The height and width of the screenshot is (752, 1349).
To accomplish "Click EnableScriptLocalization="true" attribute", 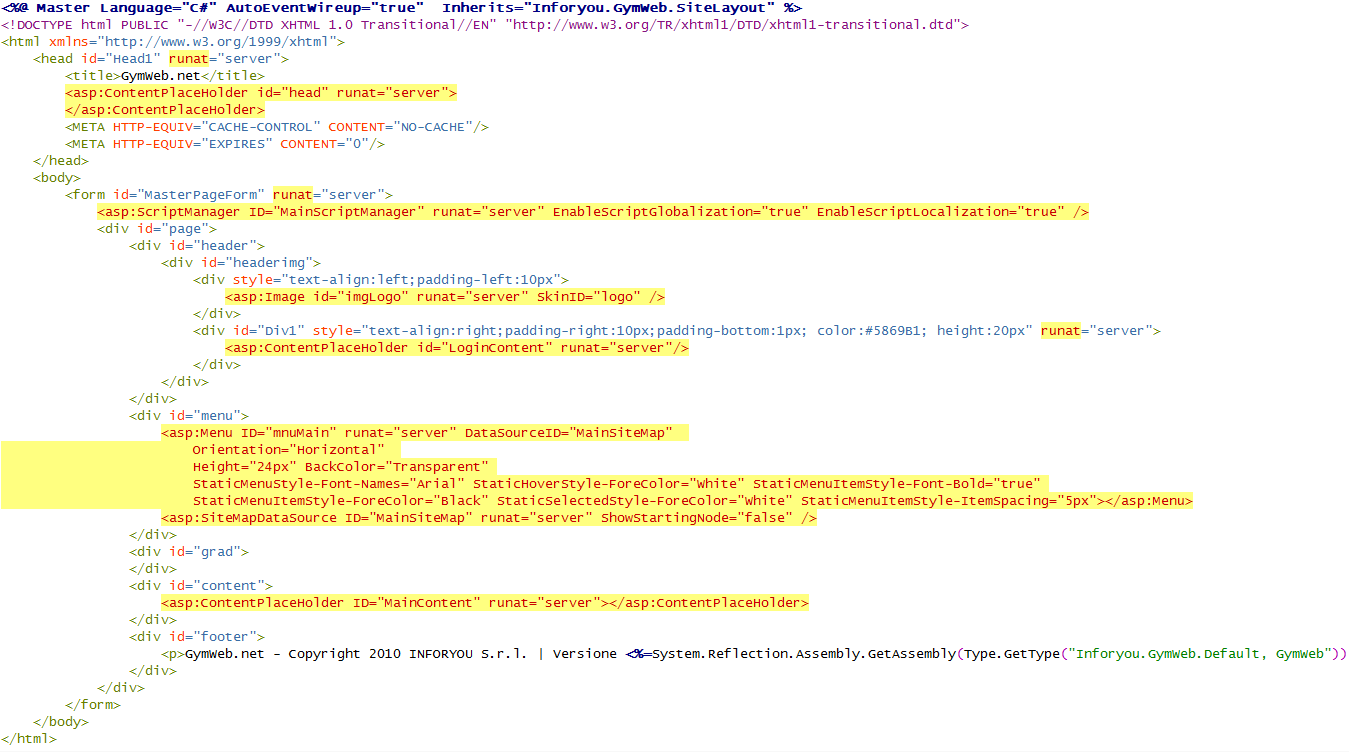I will [940, 211].
